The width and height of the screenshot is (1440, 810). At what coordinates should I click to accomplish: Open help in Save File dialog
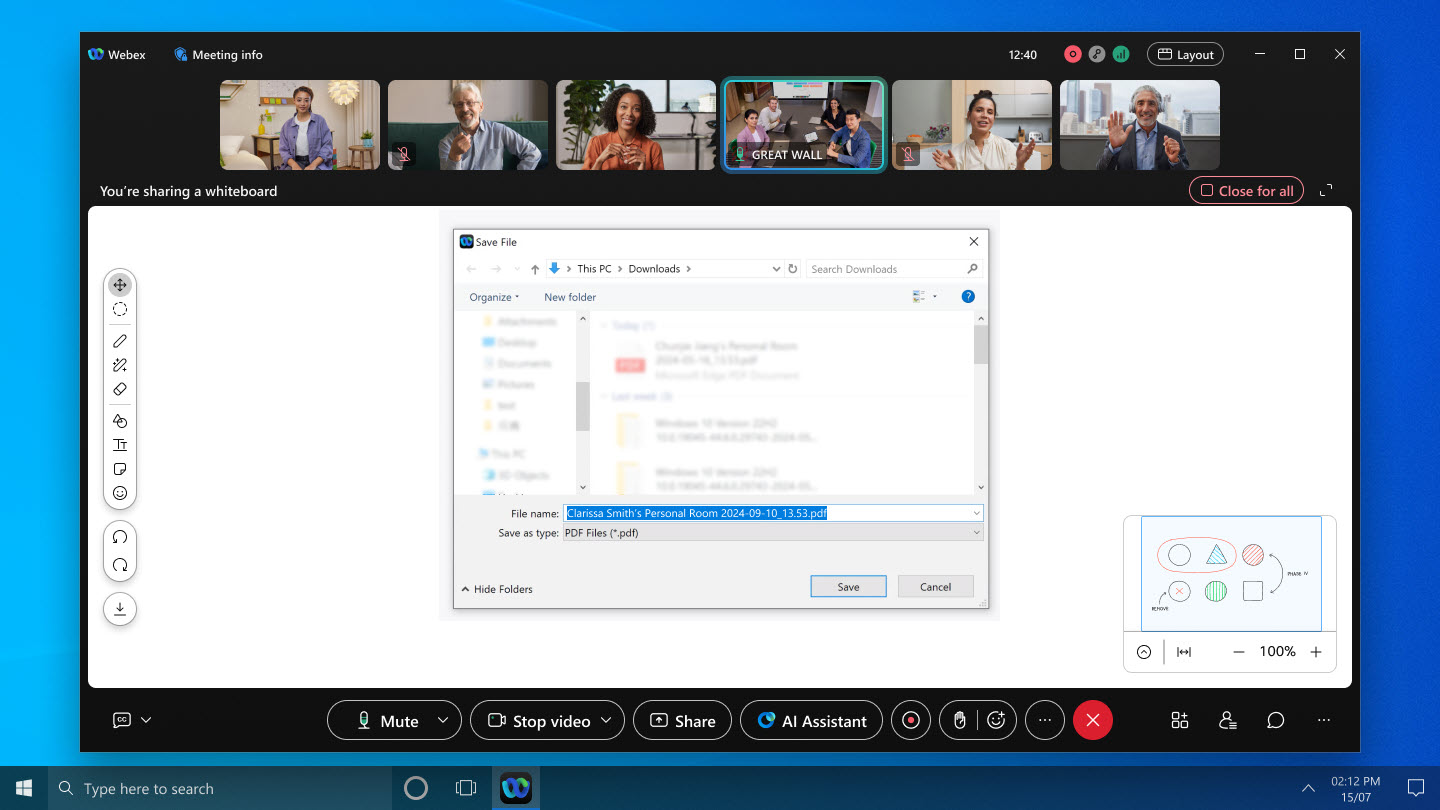968,297
